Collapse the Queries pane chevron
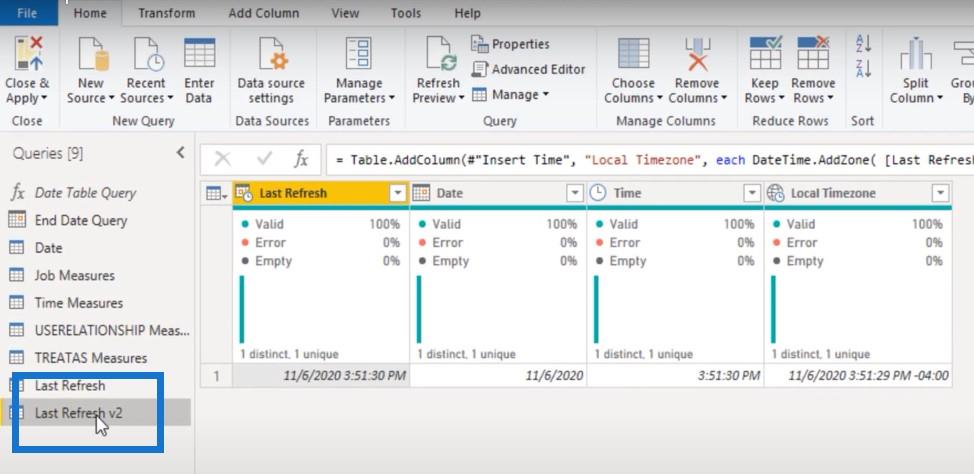Image resolution: width=974 pixels, height=474 pixels. tap(181, 152)
